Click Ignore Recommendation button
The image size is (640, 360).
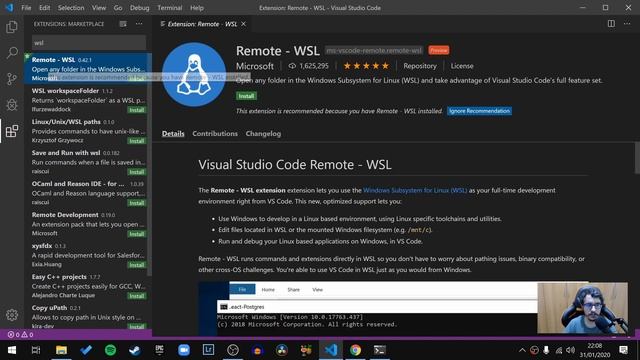coord(479,111)
